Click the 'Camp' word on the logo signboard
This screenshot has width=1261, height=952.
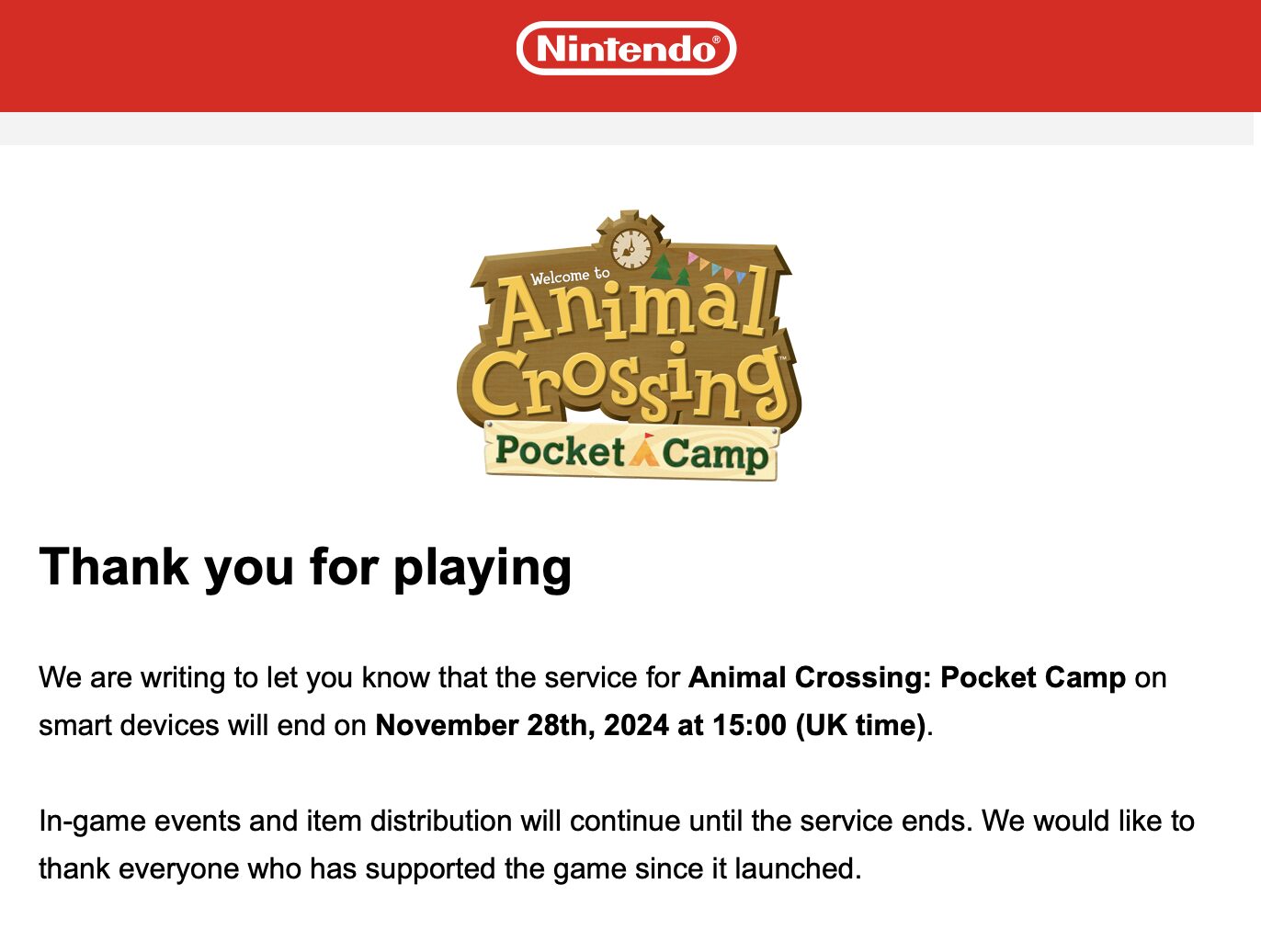(x=714, y=454)
